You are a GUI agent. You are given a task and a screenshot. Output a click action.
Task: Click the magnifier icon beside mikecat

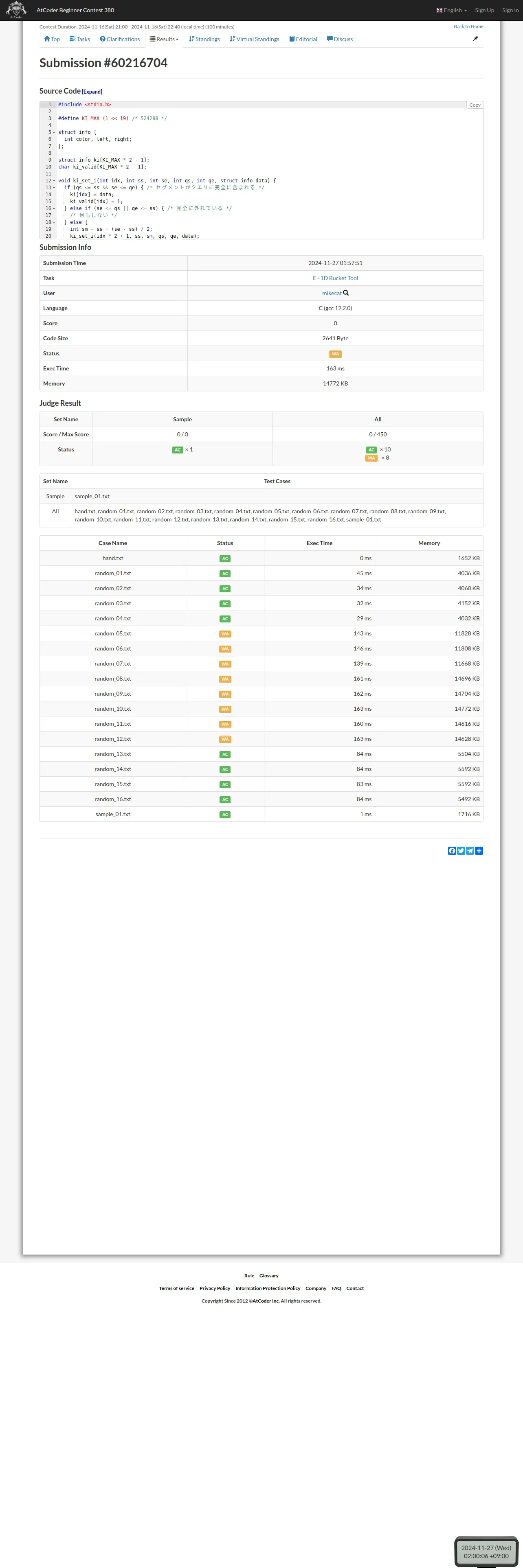346,293
